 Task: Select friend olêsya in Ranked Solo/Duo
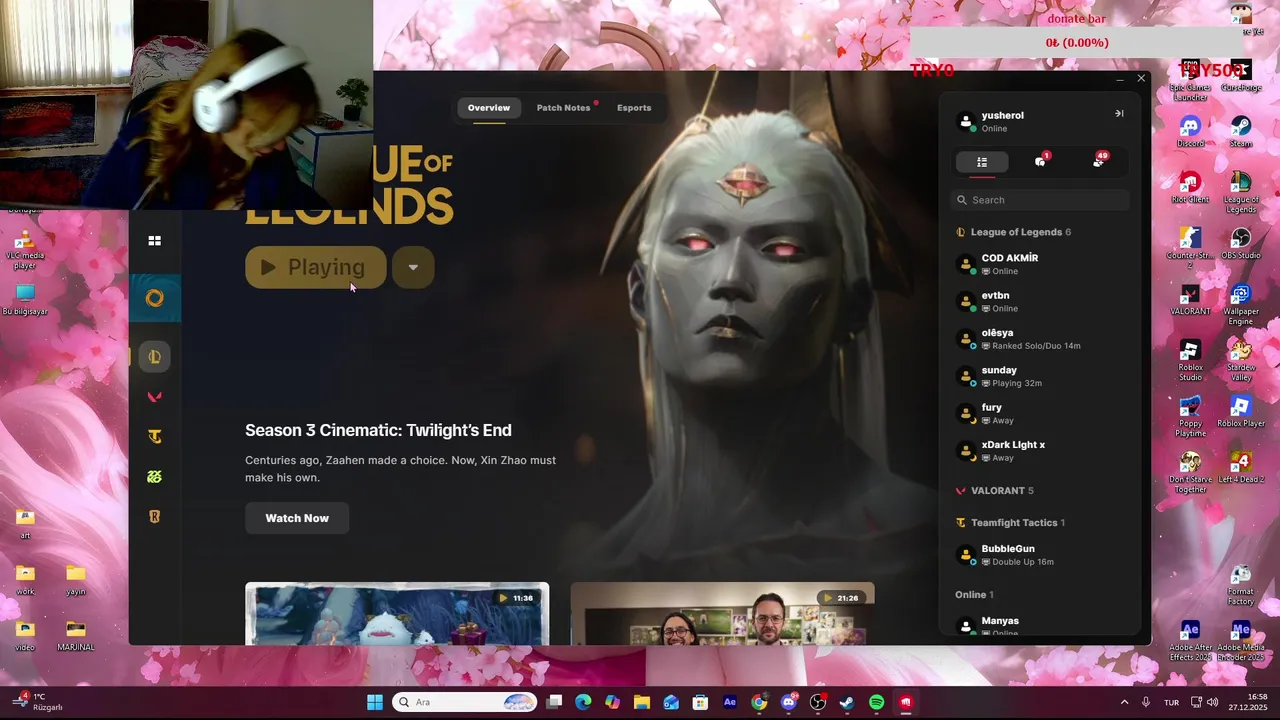click(1040, 339)
